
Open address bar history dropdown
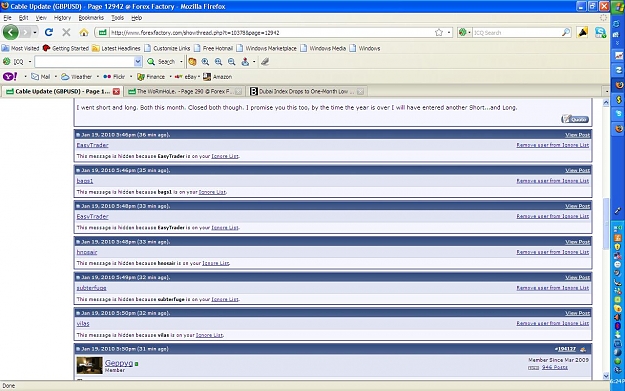pos(449,32)
